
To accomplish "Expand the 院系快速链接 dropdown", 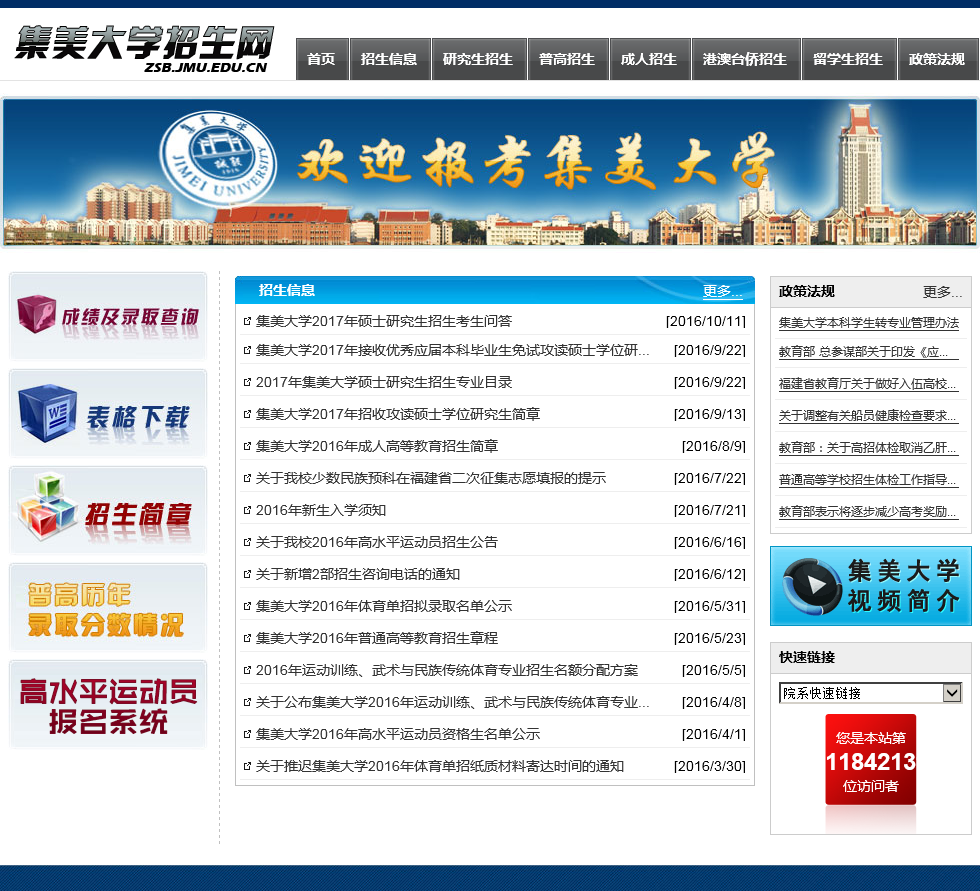I will [870, 693].
